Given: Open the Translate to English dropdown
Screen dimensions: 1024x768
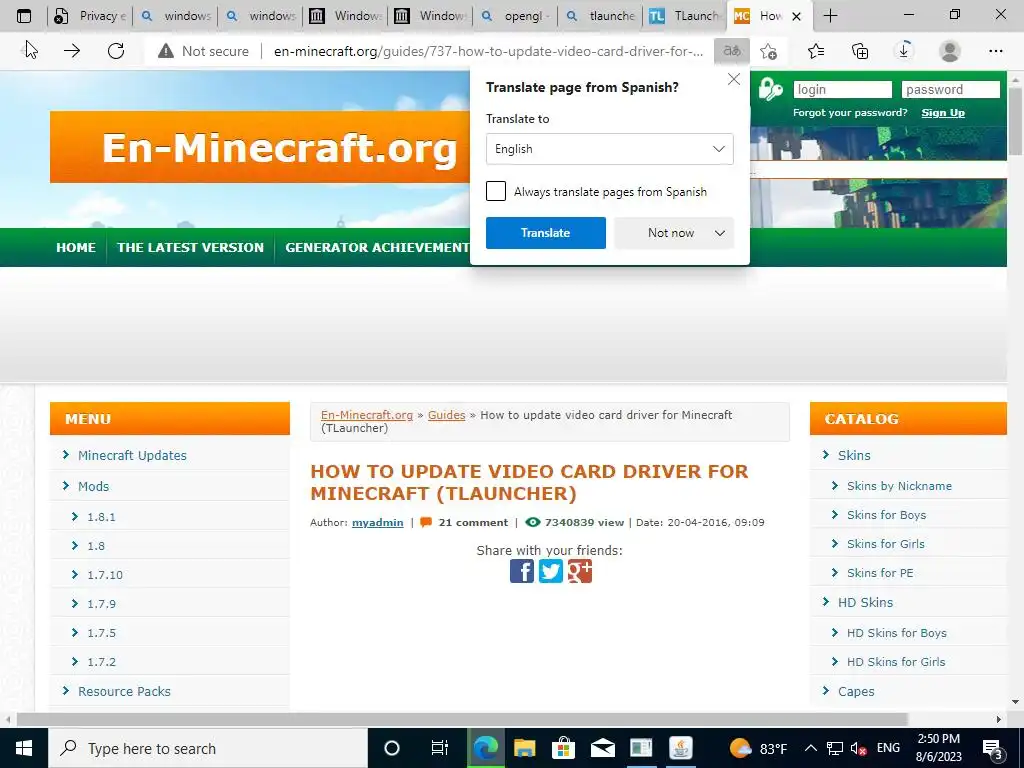Looking at the screenshot, I should coord(609,149).
